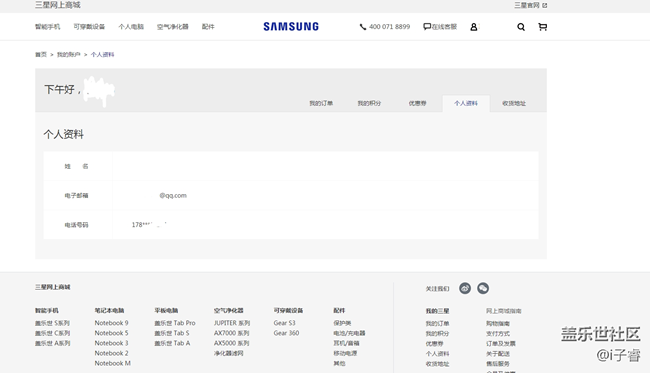Switch to 我的积分 tab
The width and height of the screenshot is (650, 373).
[369, 103]
